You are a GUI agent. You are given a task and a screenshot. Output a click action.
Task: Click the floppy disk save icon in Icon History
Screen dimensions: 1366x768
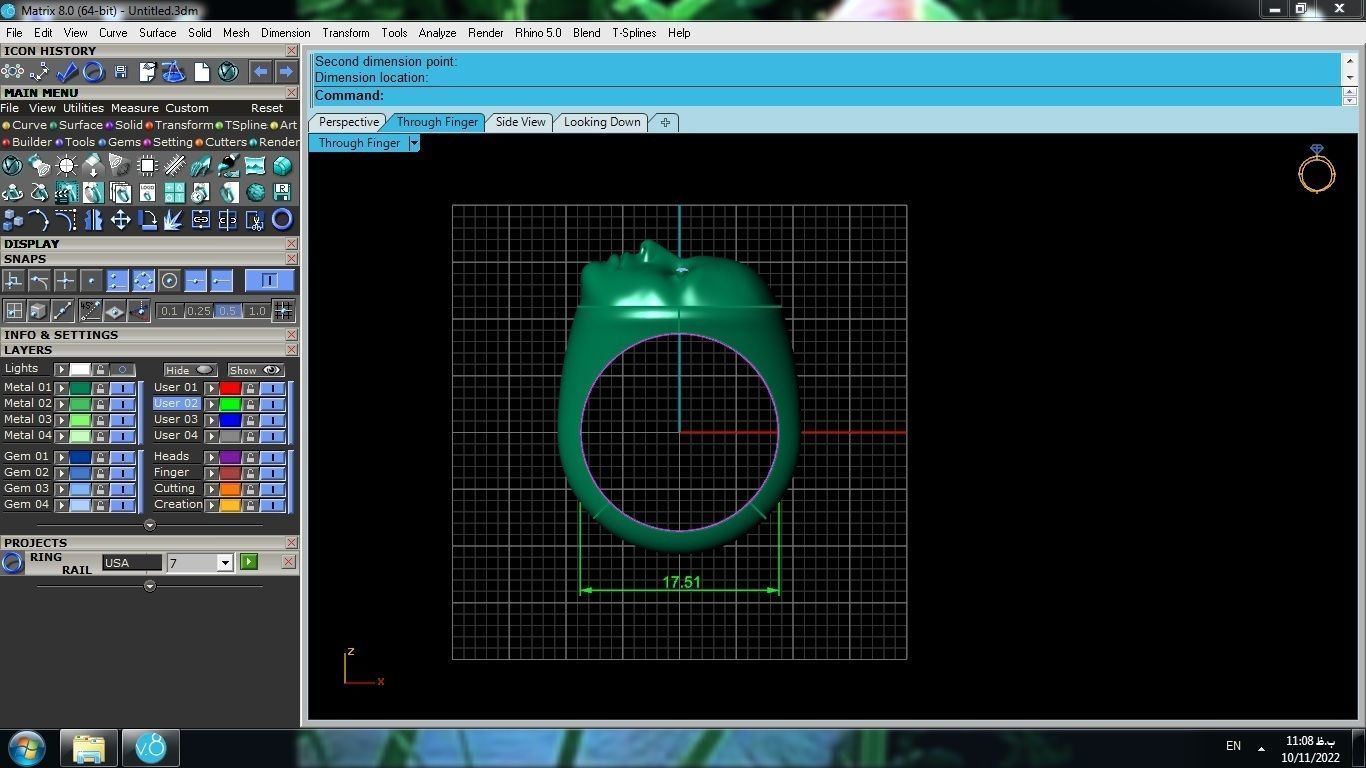coord(120,72)
